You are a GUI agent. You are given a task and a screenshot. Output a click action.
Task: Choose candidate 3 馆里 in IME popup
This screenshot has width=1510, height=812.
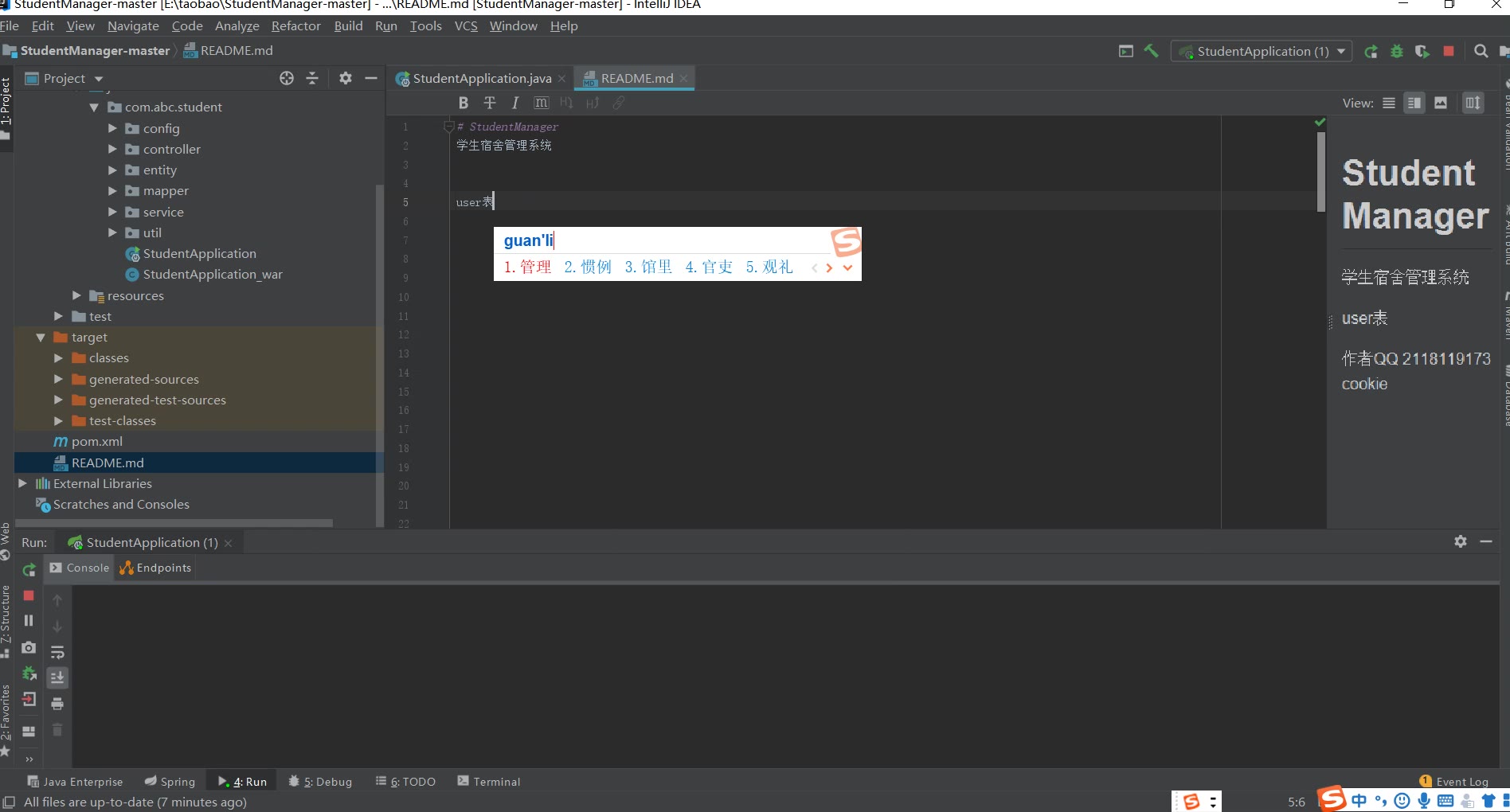tap(648, 267)
